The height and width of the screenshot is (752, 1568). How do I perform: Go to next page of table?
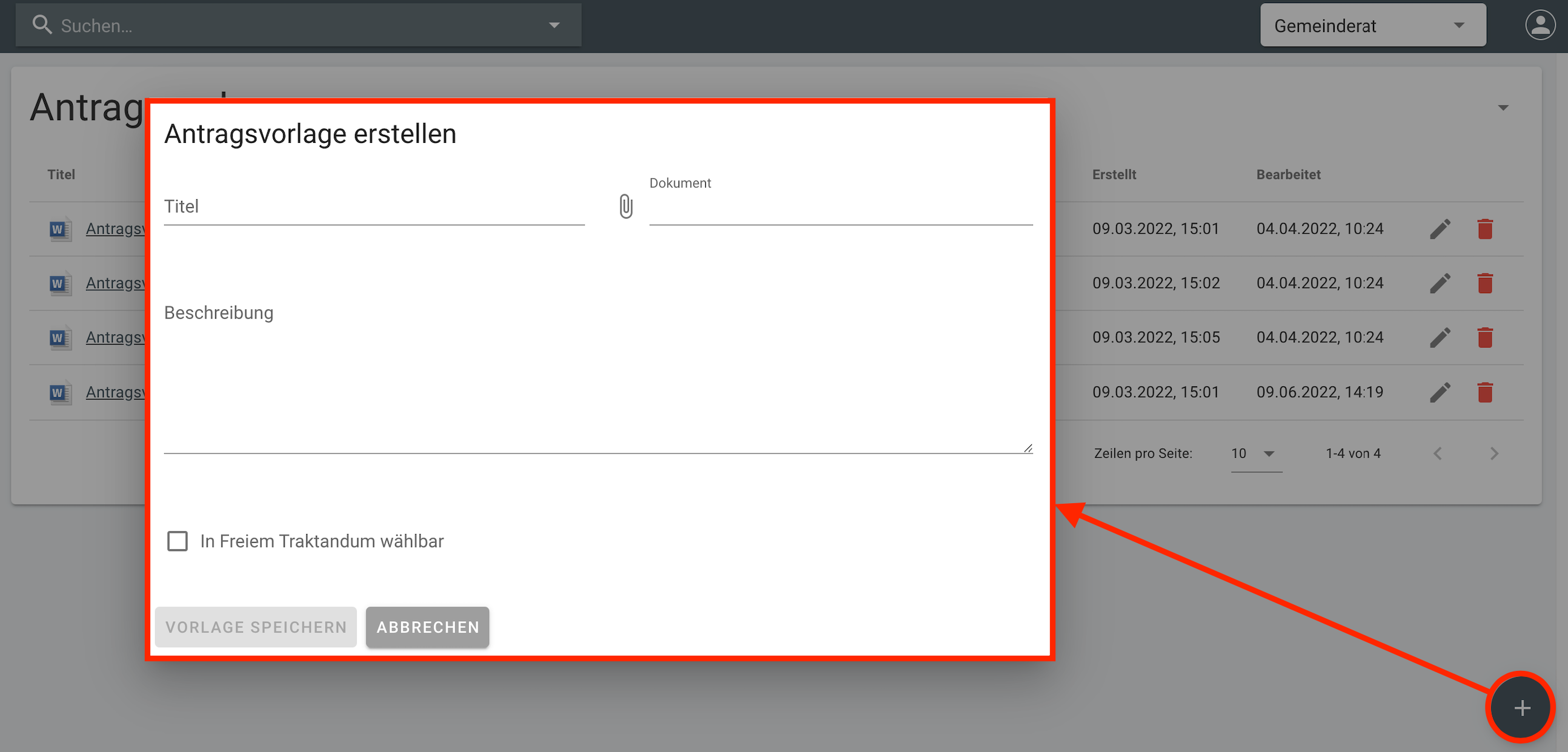pyautogui.click(x=1493, y=454)
